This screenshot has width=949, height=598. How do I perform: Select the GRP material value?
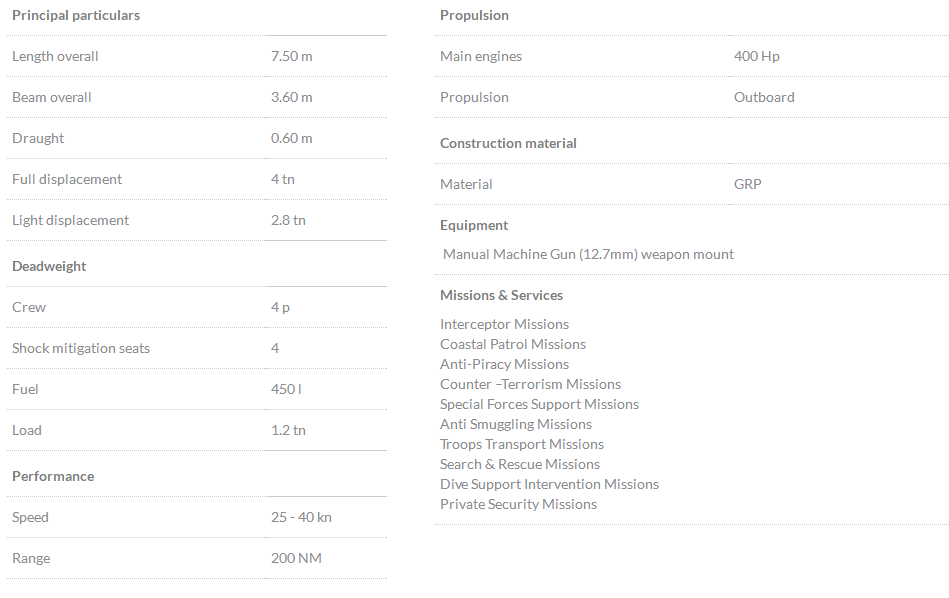747,184
